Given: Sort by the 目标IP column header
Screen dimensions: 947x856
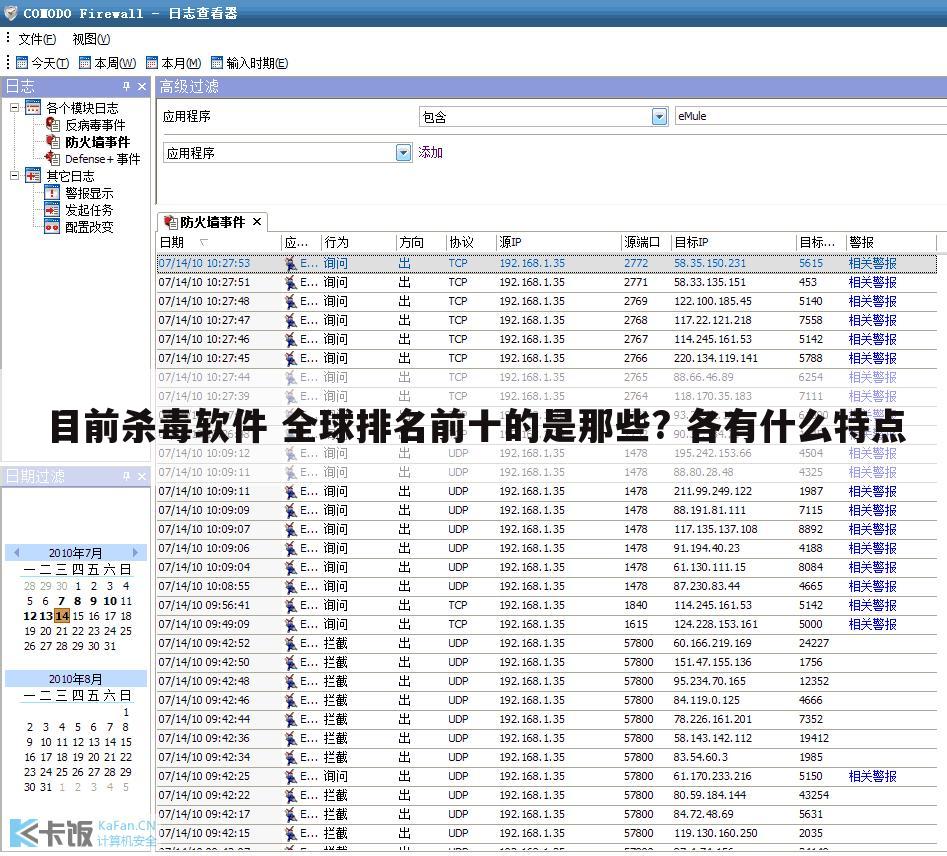Looking at the screenshot, I should pos(733,242).
